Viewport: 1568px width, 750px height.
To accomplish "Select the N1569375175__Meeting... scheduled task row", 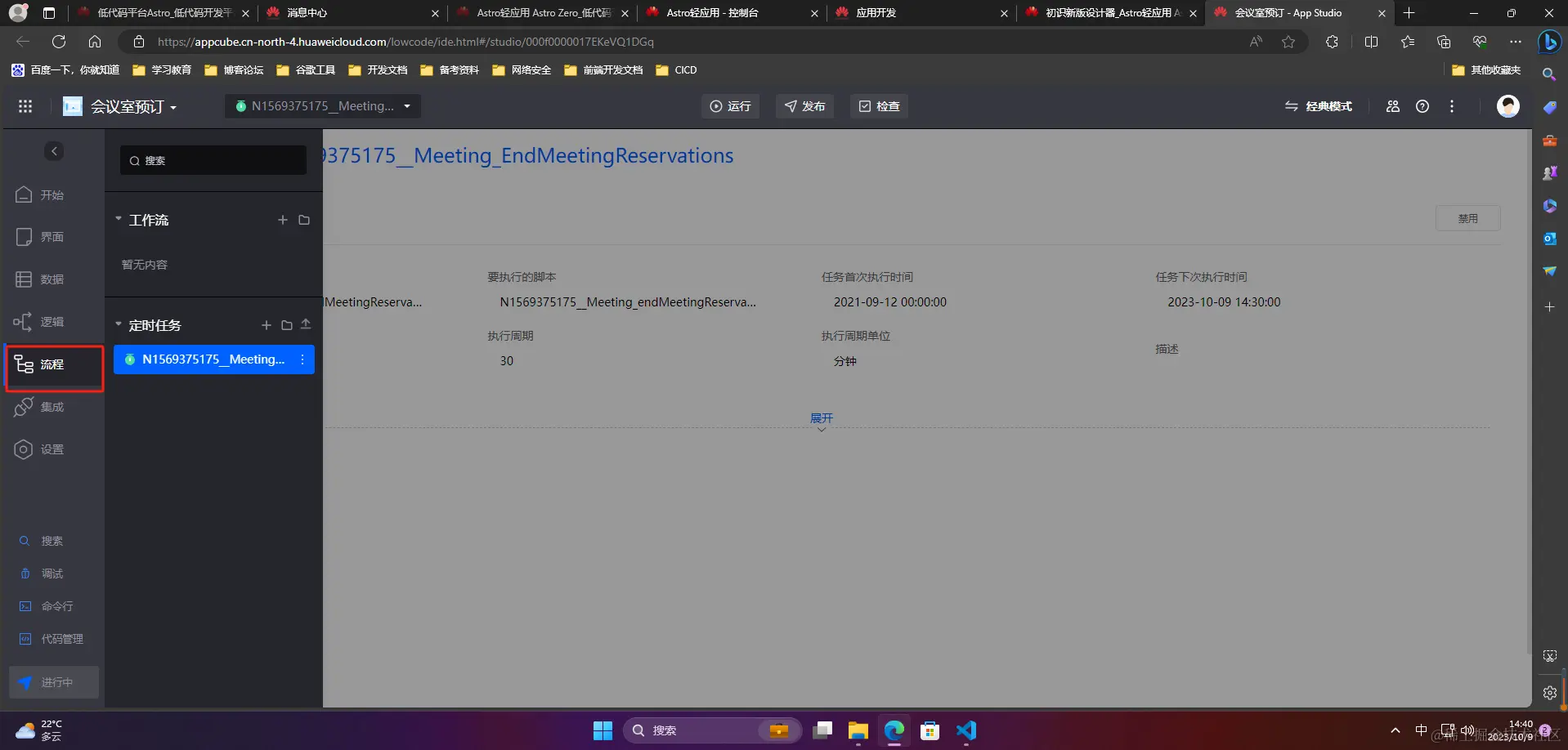I will pos(213,359).
